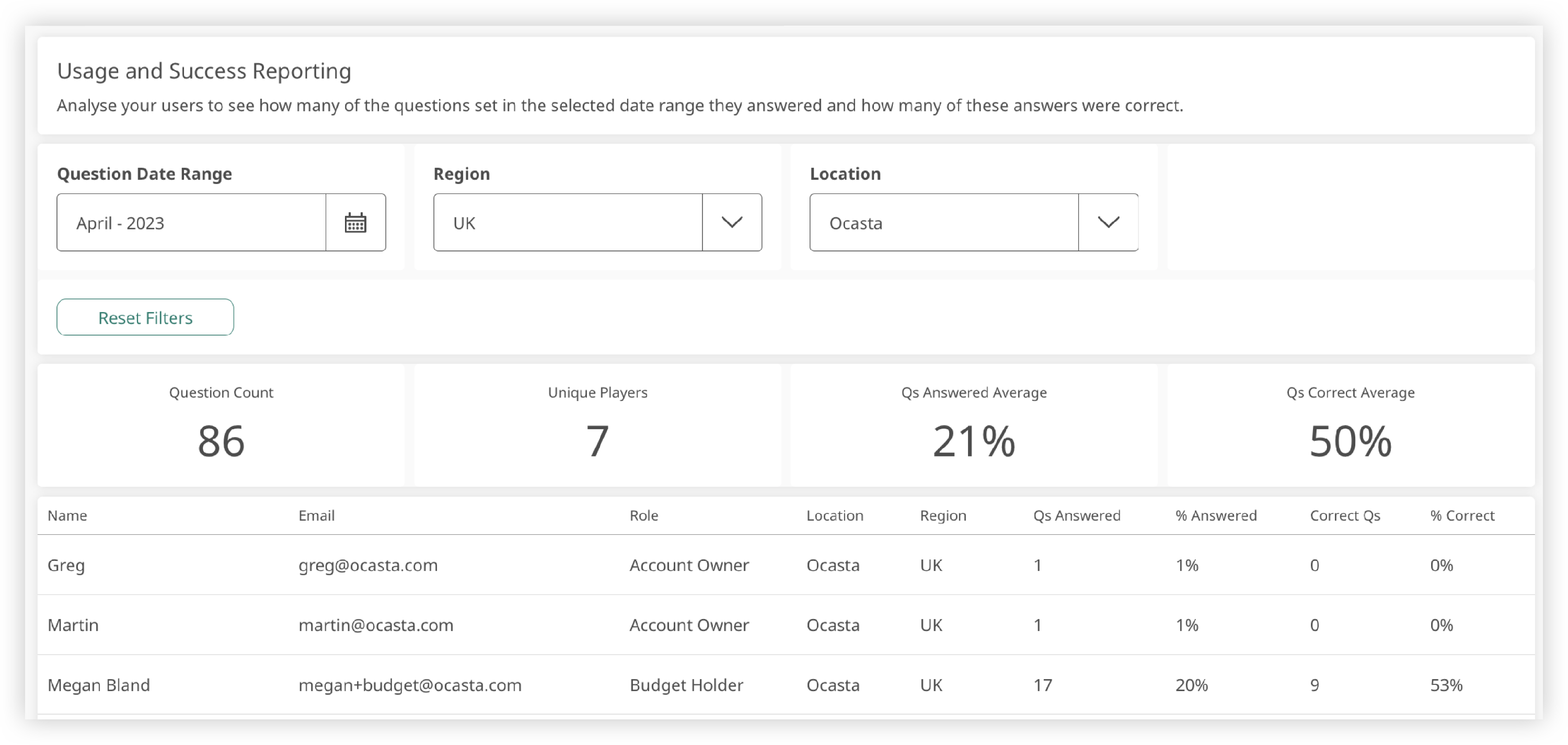Sort by Qs Answered column header
This screenshot has height=745, width=1568.
tap(1076, 515)
